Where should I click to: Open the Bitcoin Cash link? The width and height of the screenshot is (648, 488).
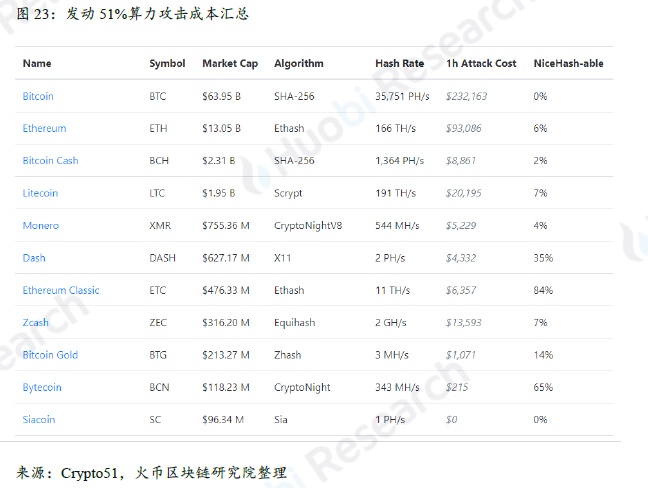point(50,161)
